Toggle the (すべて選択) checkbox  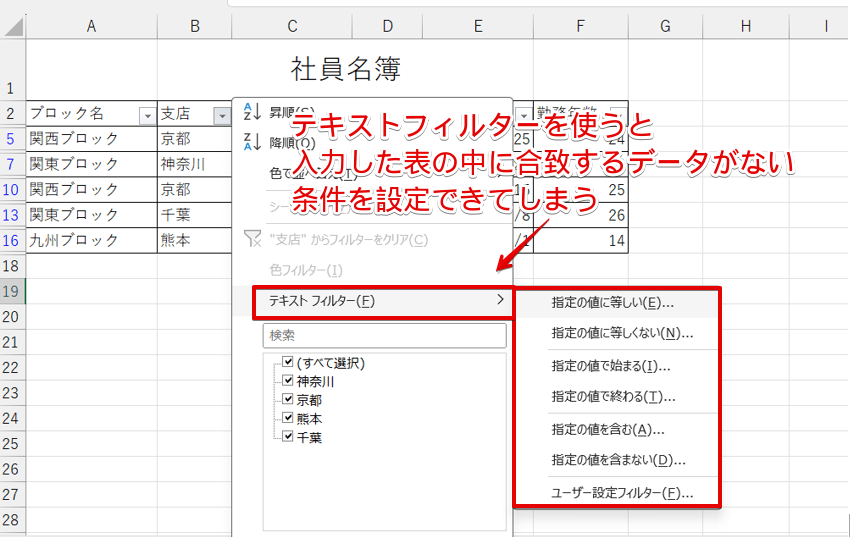[x=288, y=362]
